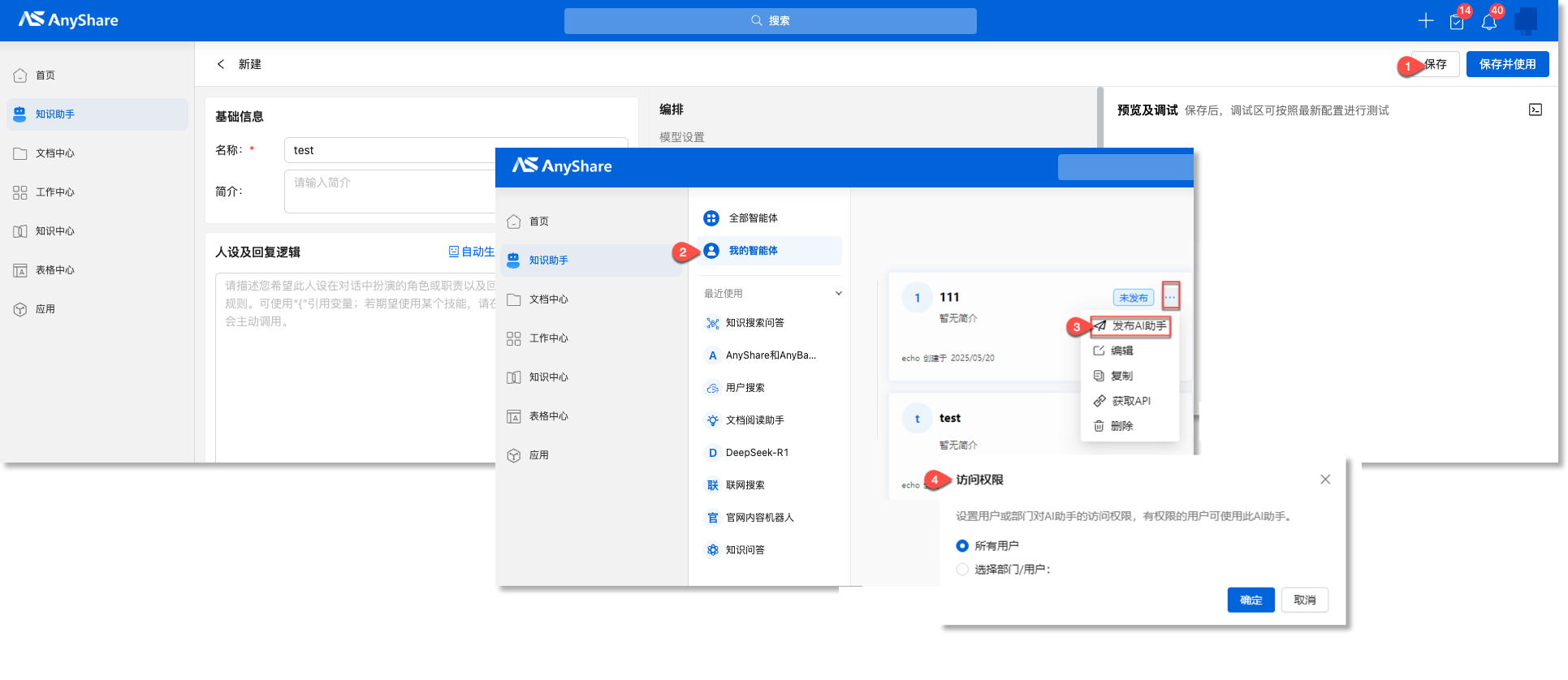This screenshot has height=680, width=1568.
Task: Click the 保存并使用 button
Action: tap(1507, 64)
